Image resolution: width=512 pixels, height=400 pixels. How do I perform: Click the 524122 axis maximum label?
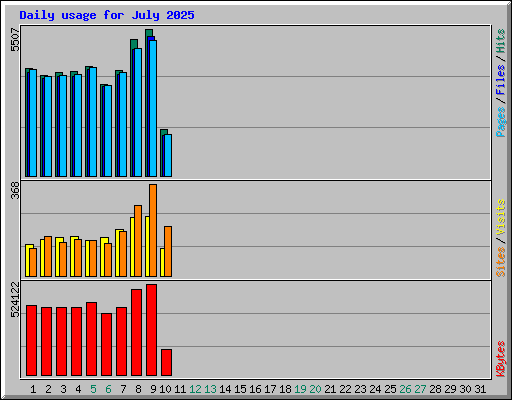tap(15, 300)
